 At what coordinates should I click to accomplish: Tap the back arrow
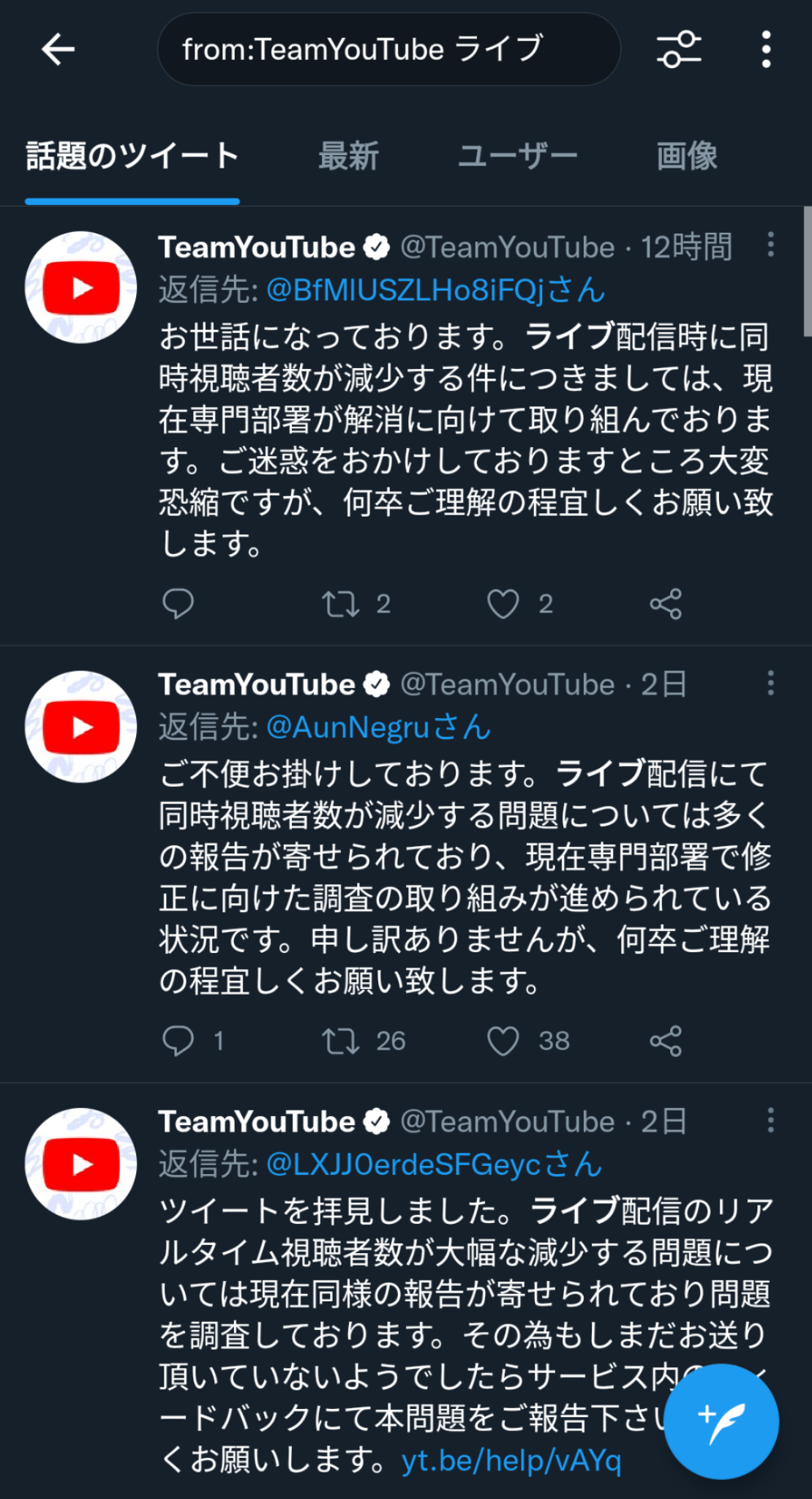coord(59,50)
